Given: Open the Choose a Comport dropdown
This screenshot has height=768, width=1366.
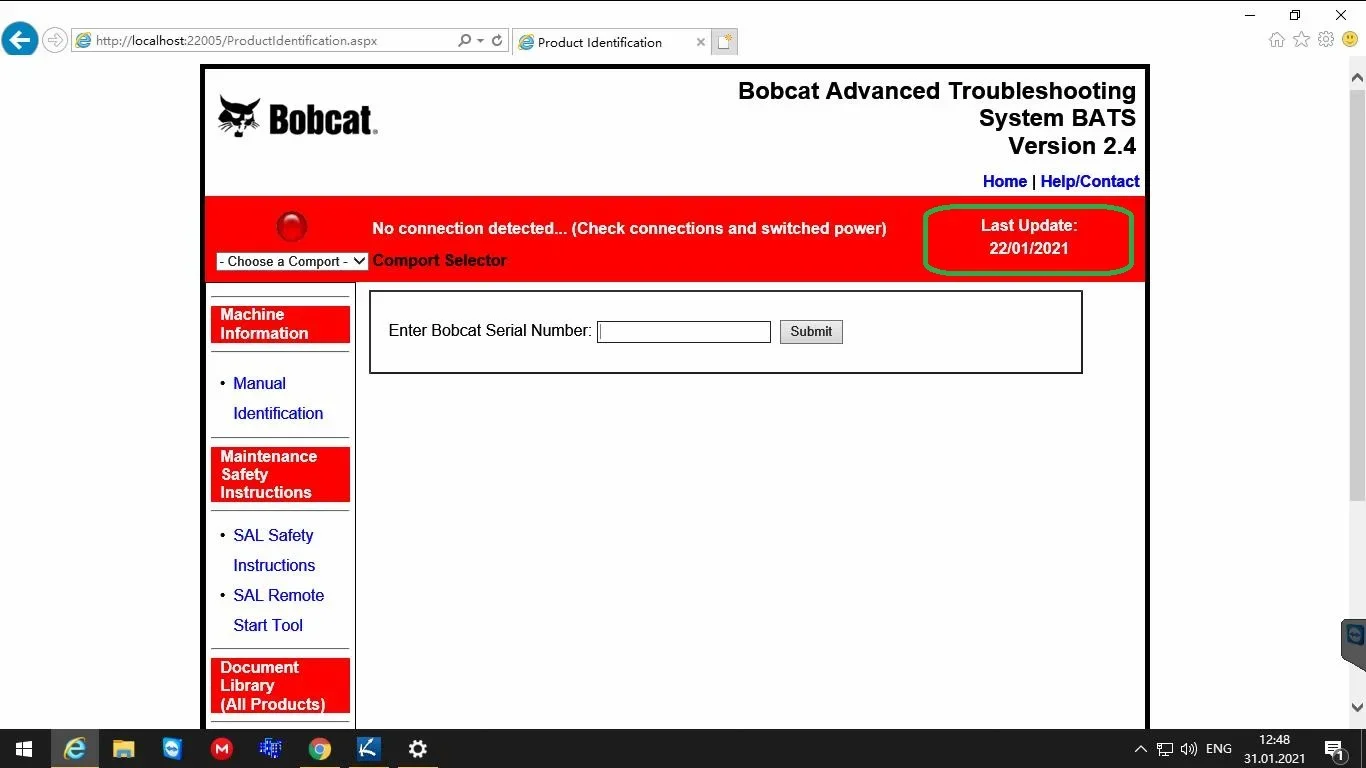Looking at the screenshot, I should [x=292, y=261].
